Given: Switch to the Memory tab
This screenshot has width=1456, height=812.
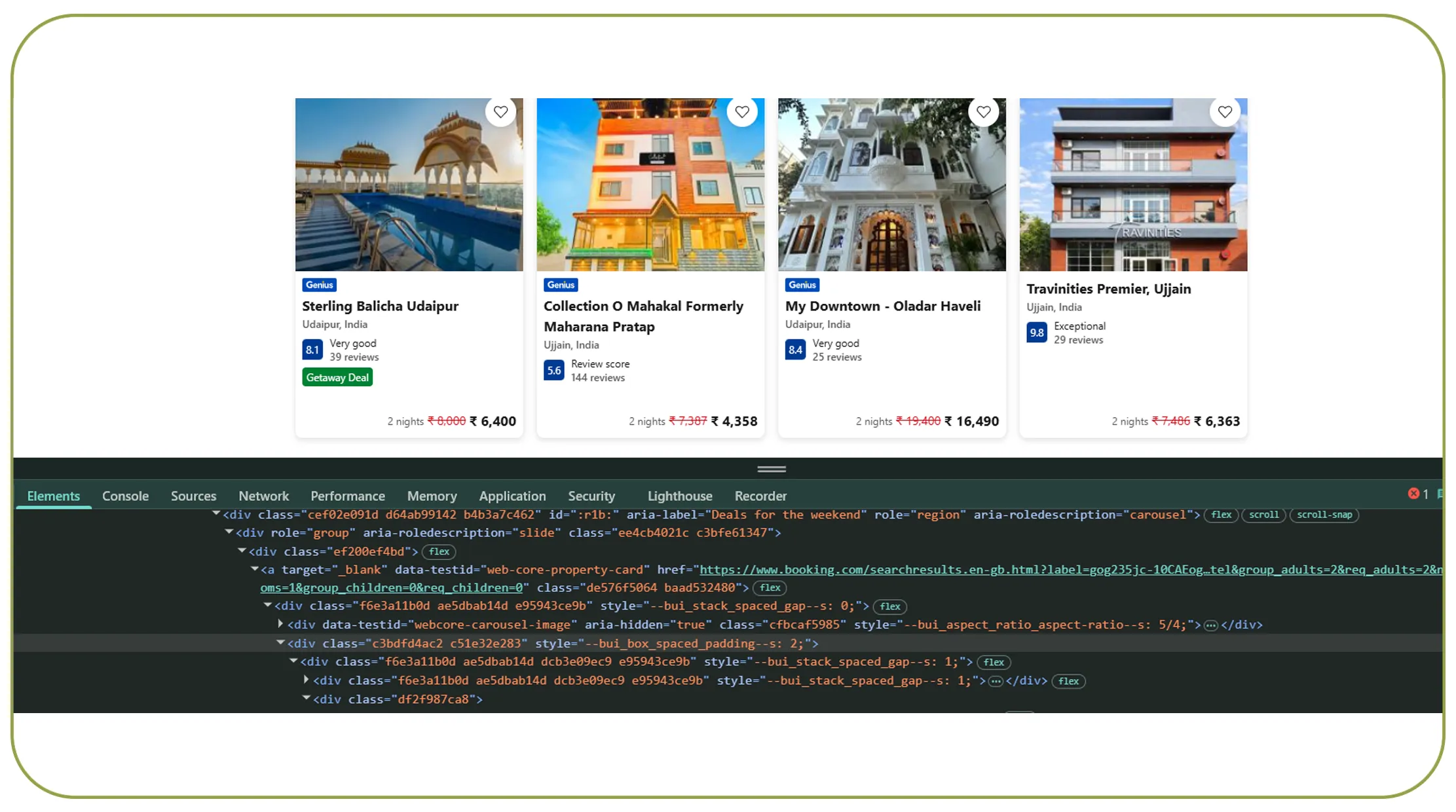Looking at the screenshot, I should [432, 496].
